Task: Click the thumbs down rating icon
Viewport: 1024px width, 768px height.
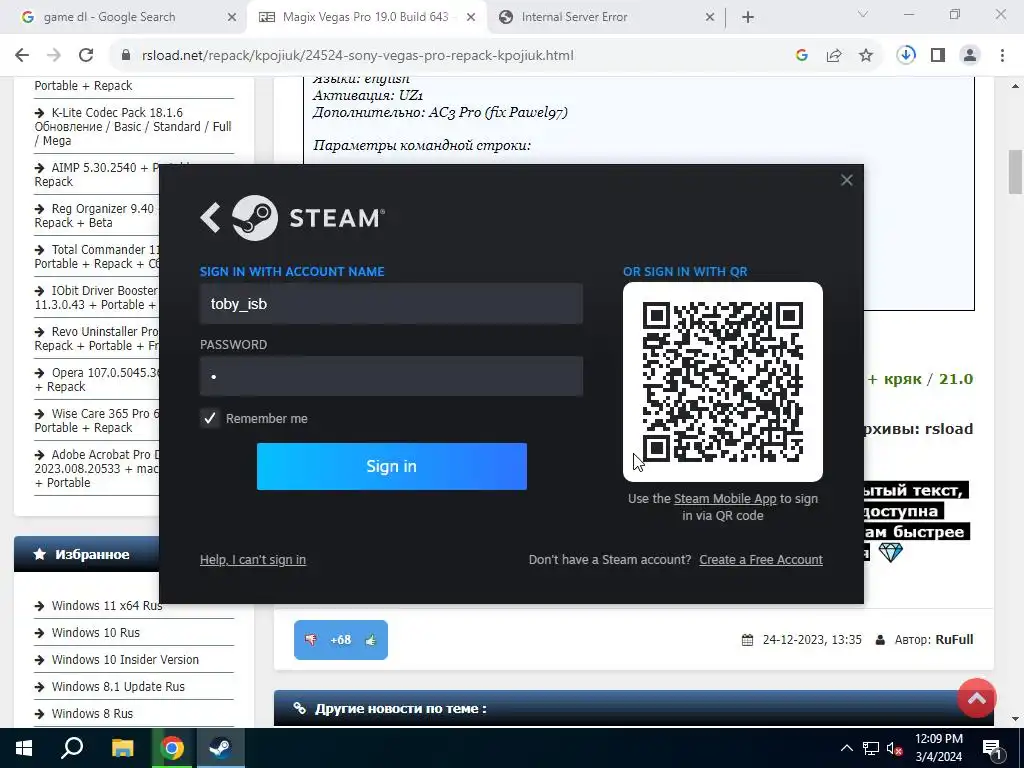Action: tap(311, 640)
